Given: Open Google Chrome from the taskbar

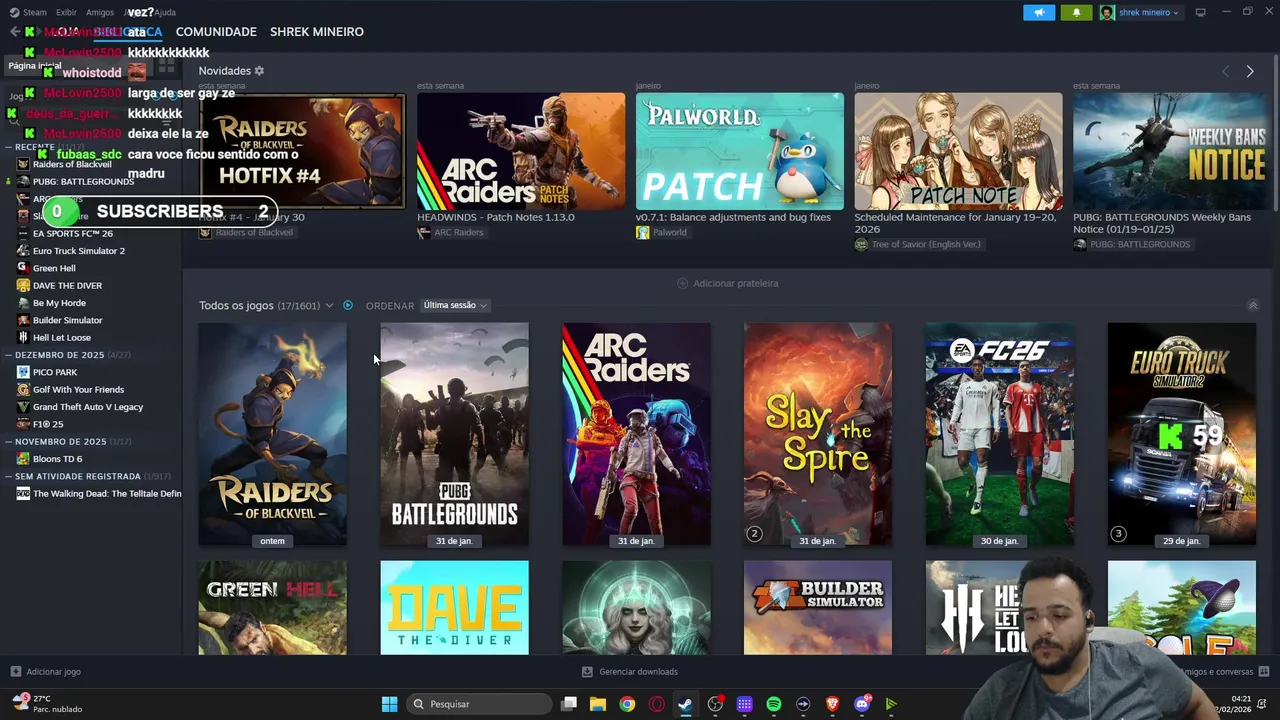Looking at the screenshot, I should (x=627, y=704).
